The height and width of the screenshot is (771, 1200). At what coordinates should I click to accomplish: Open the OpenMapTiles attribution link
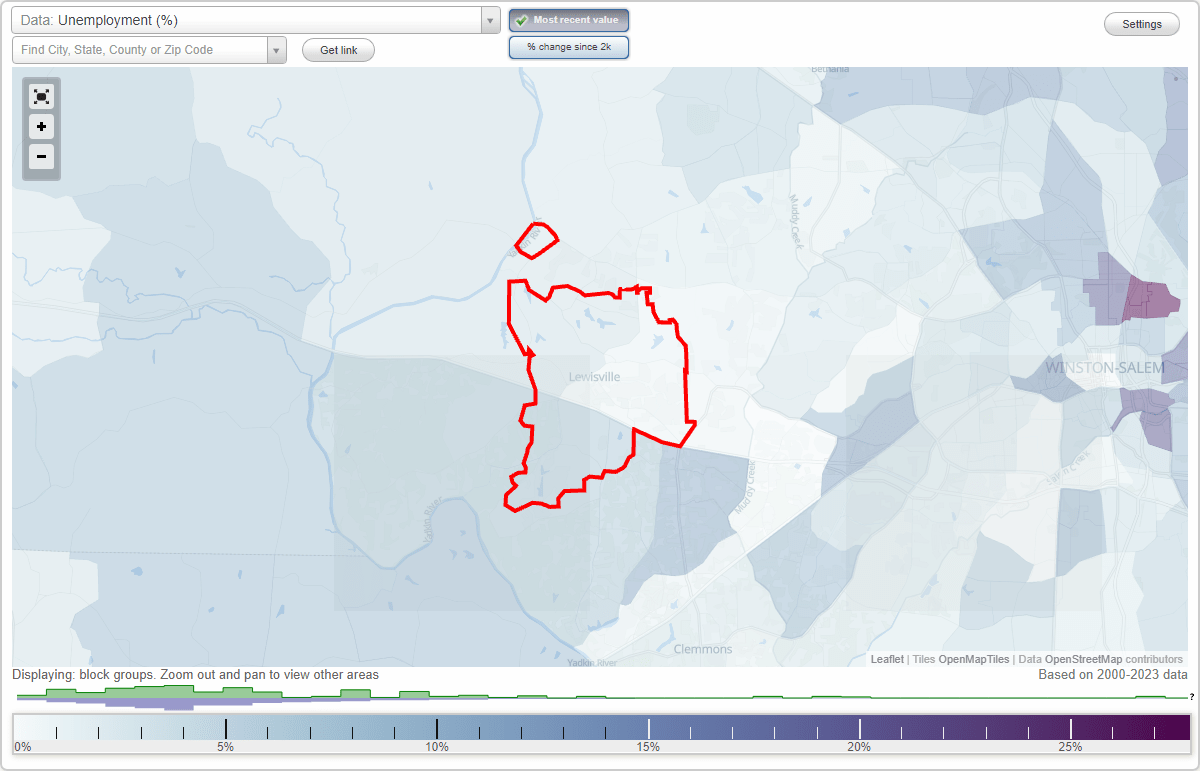[974, 659]
